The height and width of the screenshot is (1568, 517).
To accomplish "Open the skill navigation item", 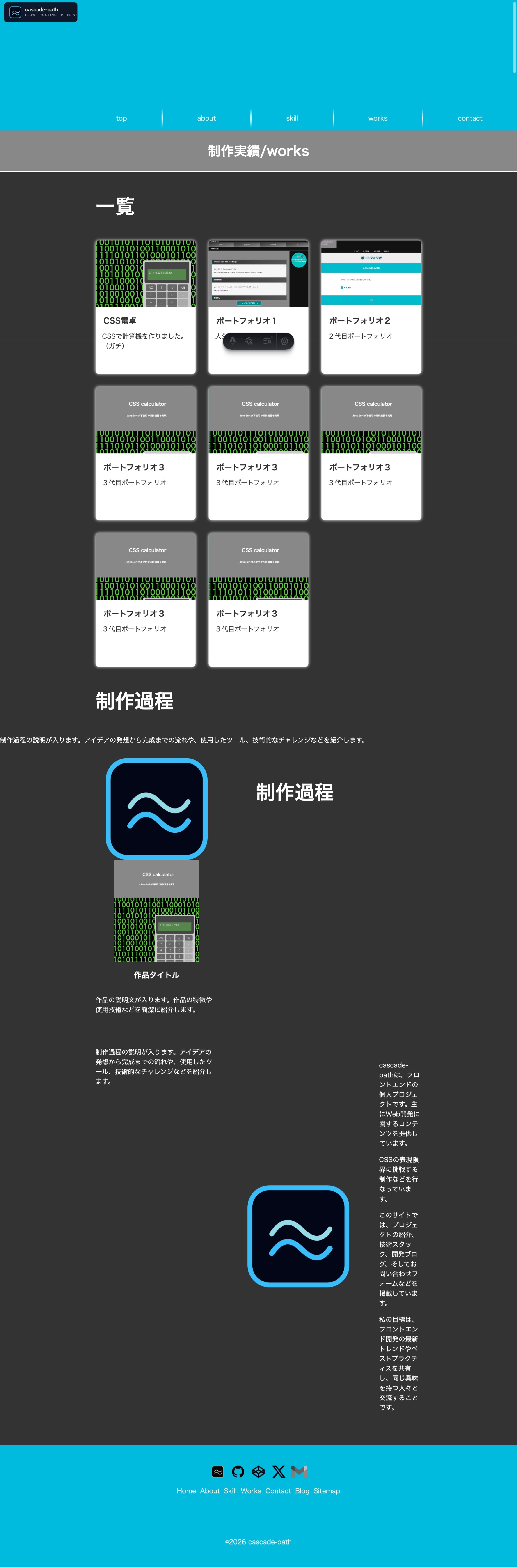I will pos(292,118).
